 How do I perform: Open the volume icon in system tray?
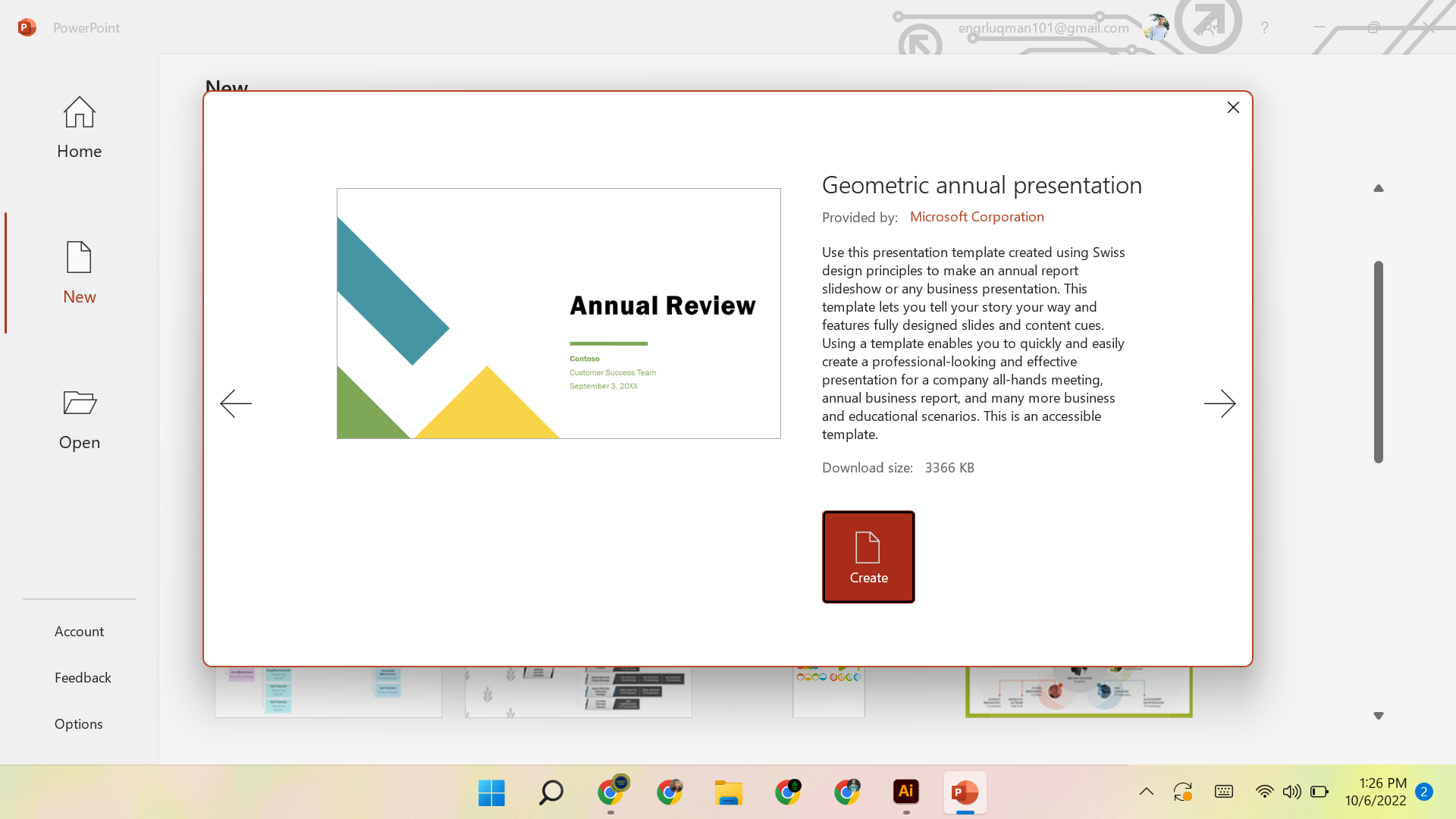[x=1292, y=791]
